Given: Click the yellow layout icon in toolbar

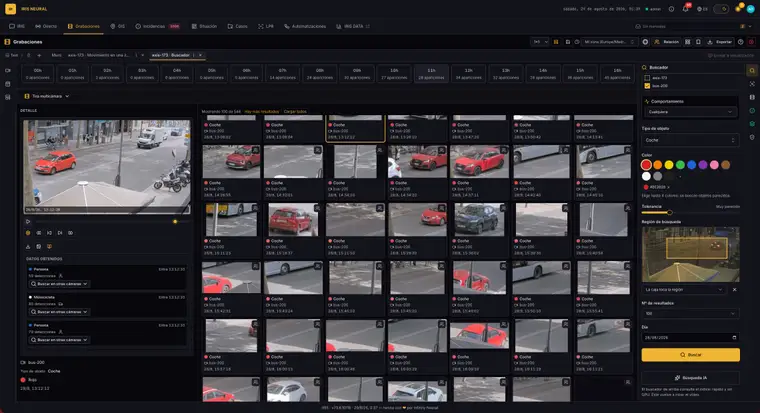Looking at the screenshot, I should coord(556,42).
